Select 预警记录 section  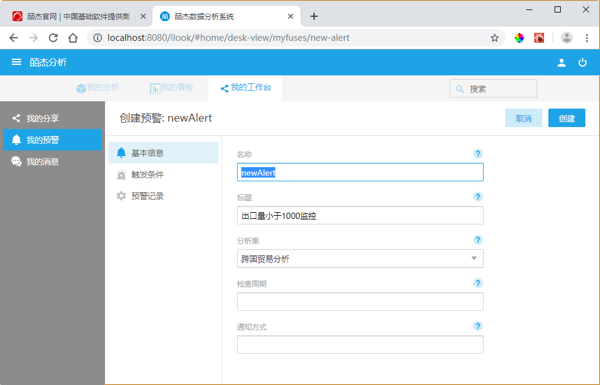point(163,196)
